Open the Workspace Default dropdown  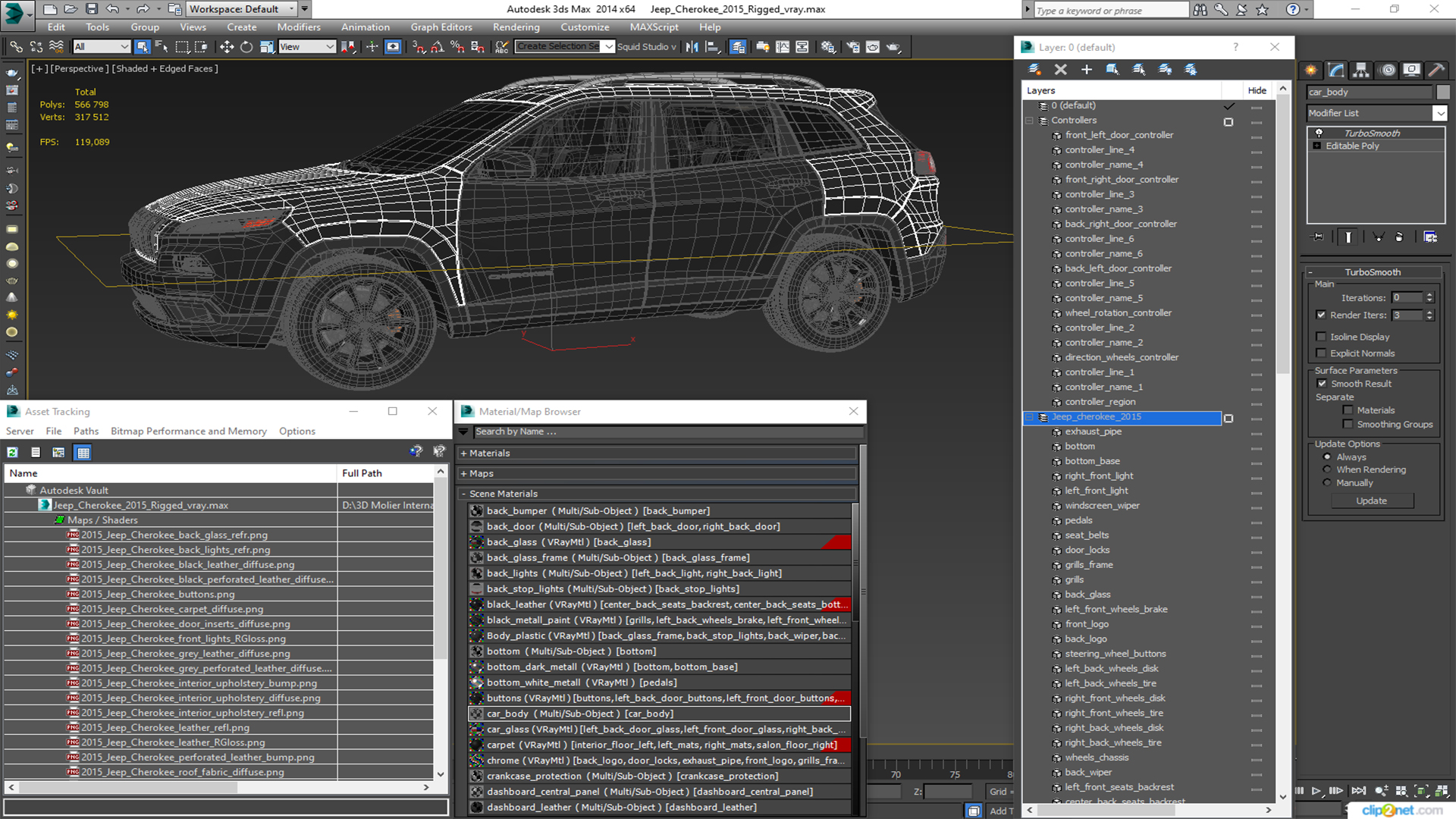[x=241, y=9]
